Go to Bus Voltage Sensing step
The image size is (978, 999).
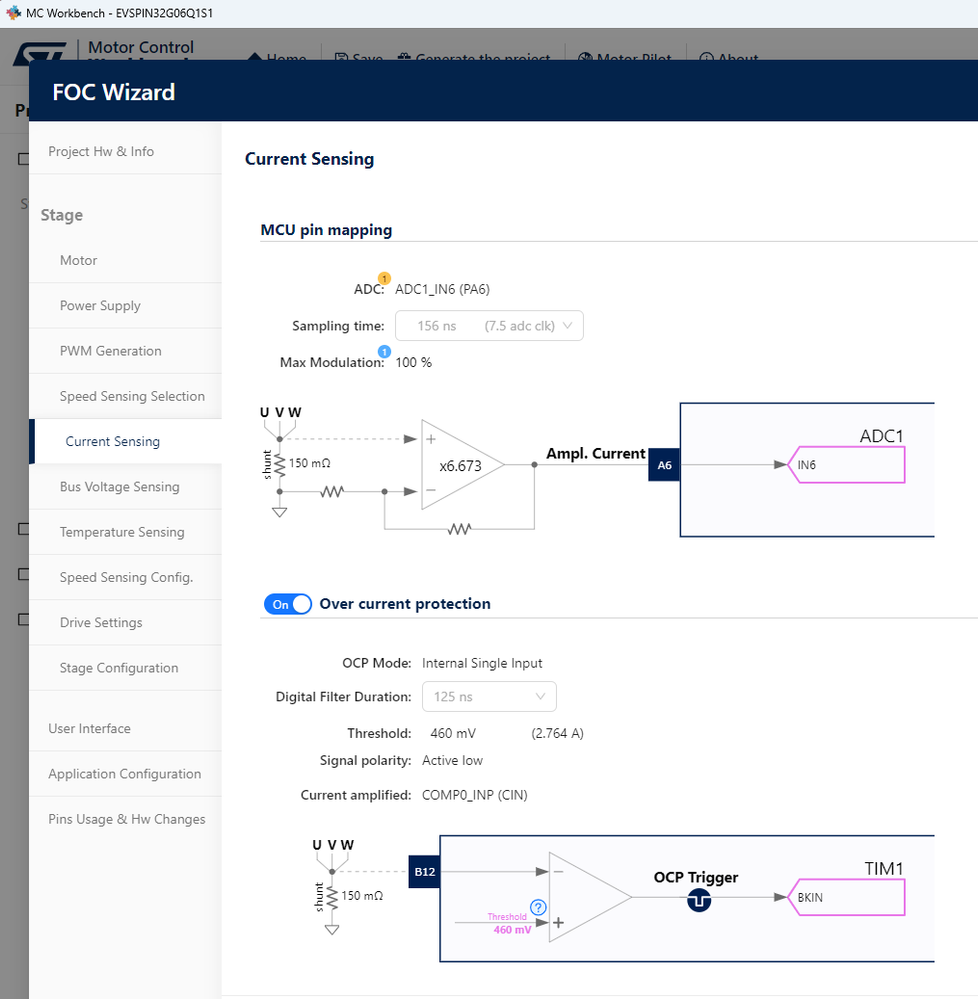tap(119, 487)
